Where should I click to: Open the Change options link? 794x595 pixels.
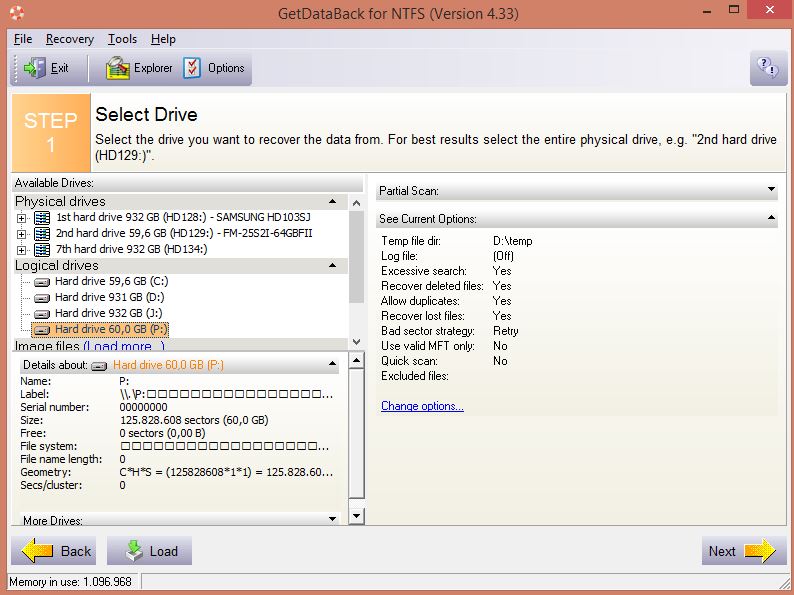(422, 406)
